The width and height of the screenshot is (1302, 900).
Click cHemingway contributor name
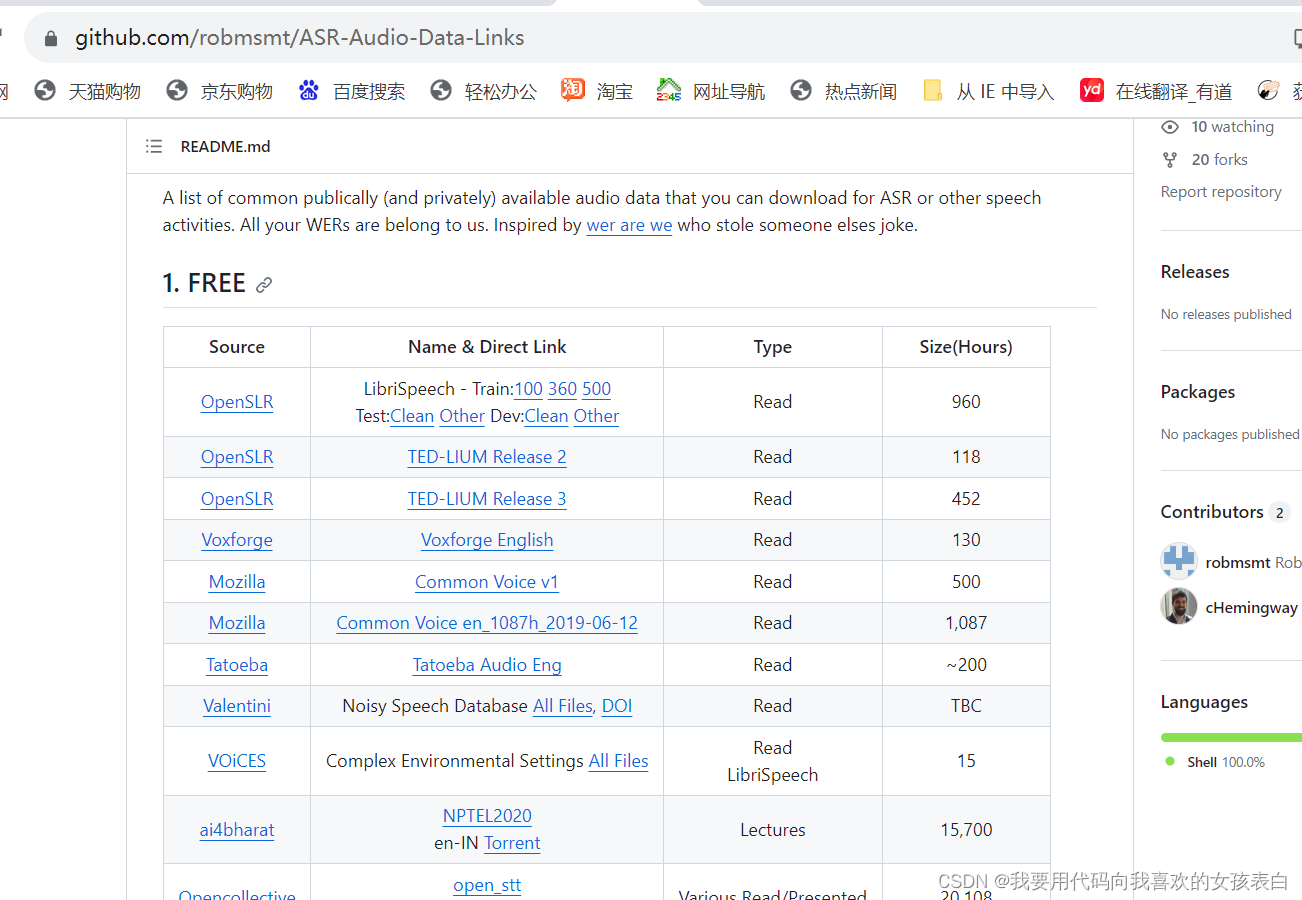click(x=1252, y=607)
